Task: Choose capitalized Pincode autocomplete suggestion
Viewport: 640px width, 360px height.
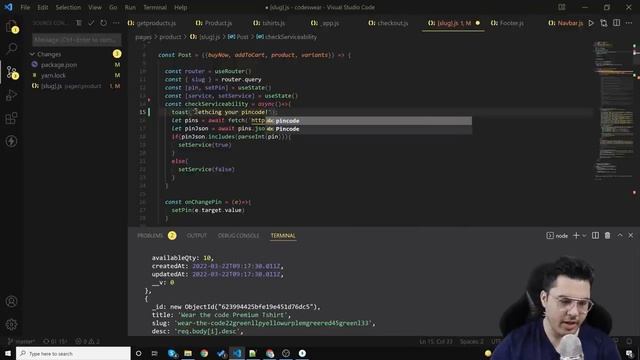Action: click(x=369, y=129)
